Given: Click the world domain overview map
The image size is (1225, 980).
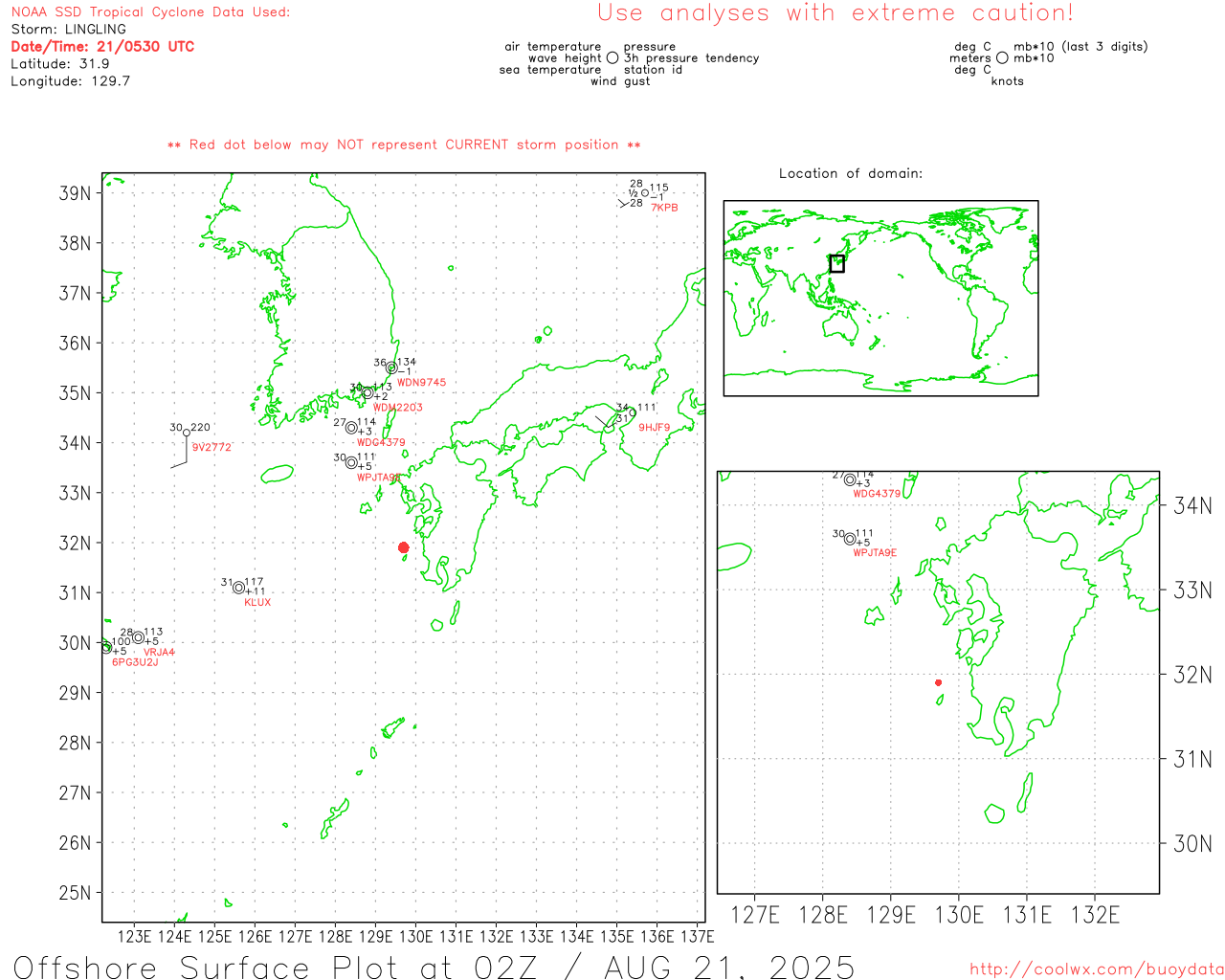Looking at the screenshot, I should (x=881, y=299).
